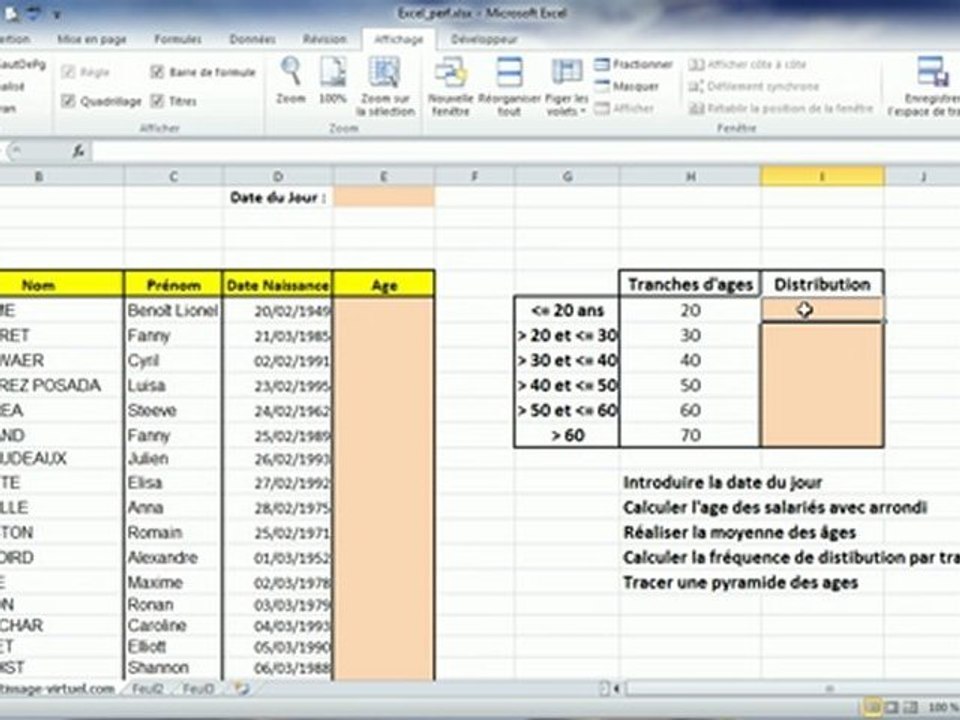This screenshot has height=720, width=960.
Task: Open the Formules tab
Action: 178,39
